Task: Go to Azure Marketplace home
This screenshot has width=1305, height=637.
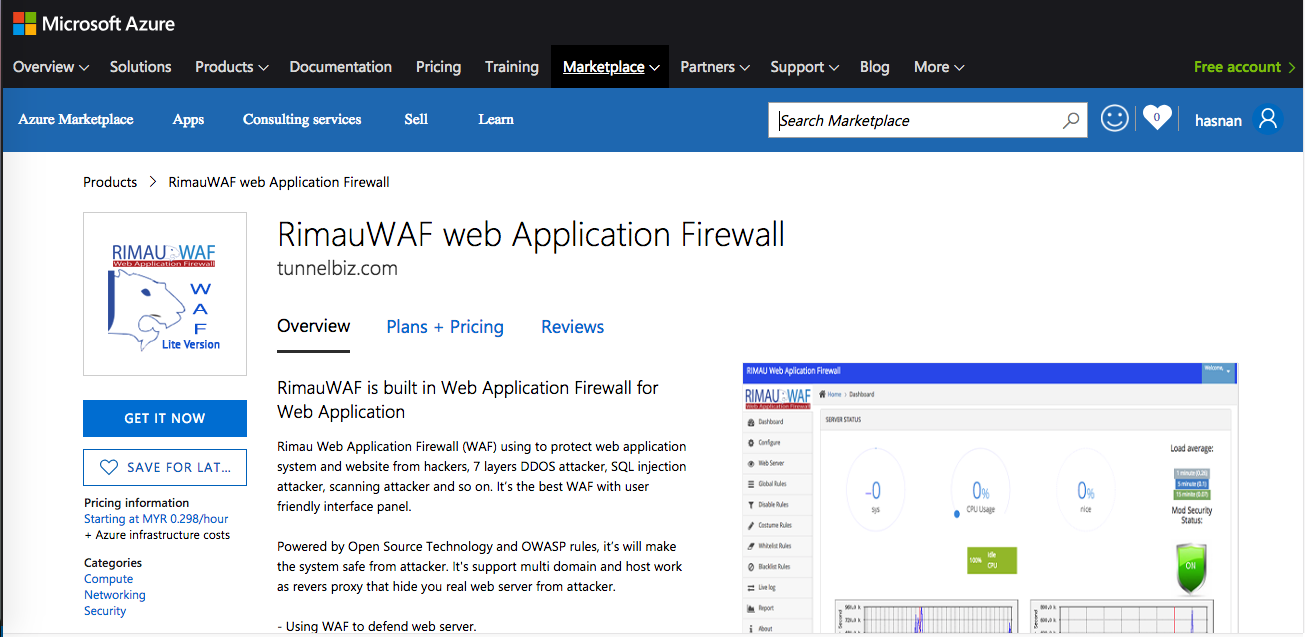Action: (76, 119)
